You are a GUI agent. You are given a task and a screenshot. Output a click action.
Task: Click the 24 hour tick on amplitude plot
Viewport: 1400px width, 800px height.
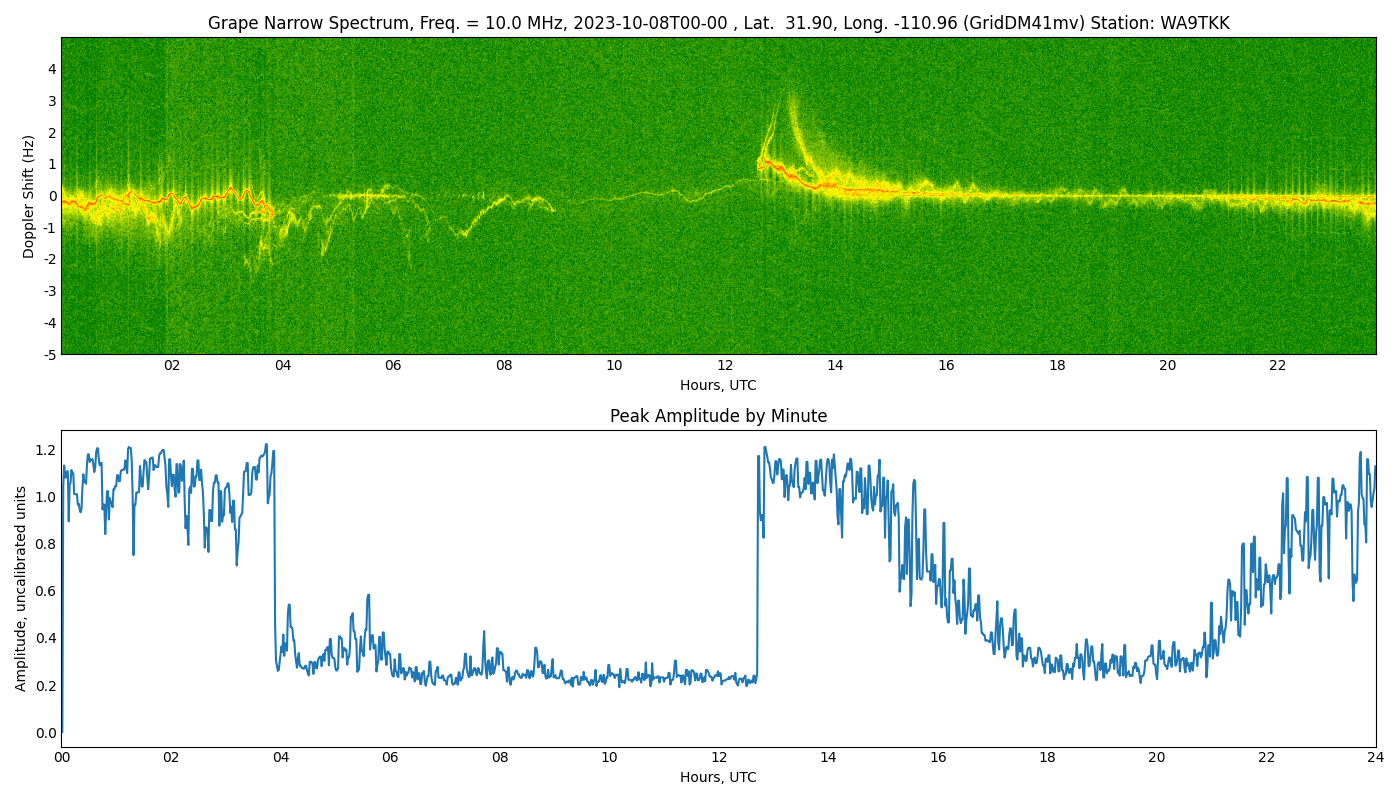click(1376, 758)
